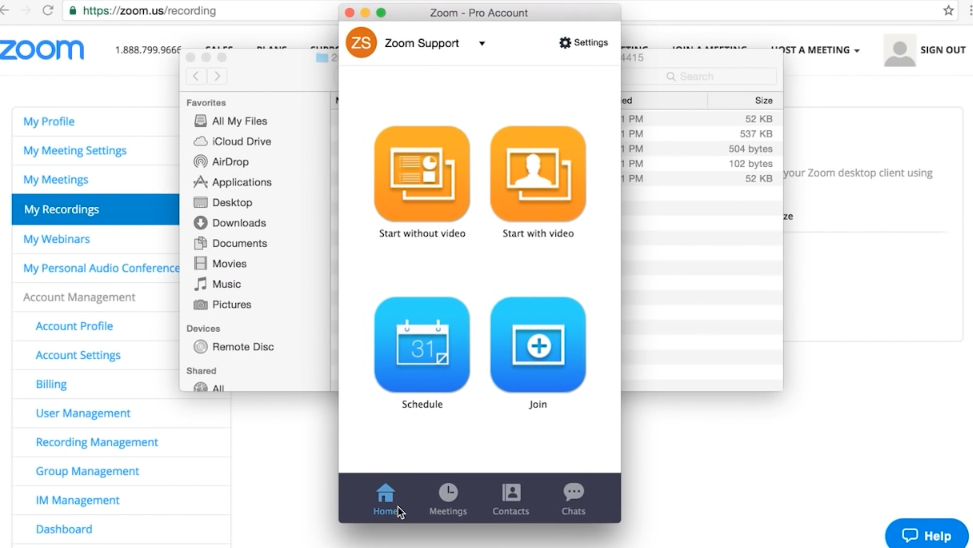Select AirDrop in Finder sidebar
The height and width of the screenshot is (548, 973).
(230, 162)
